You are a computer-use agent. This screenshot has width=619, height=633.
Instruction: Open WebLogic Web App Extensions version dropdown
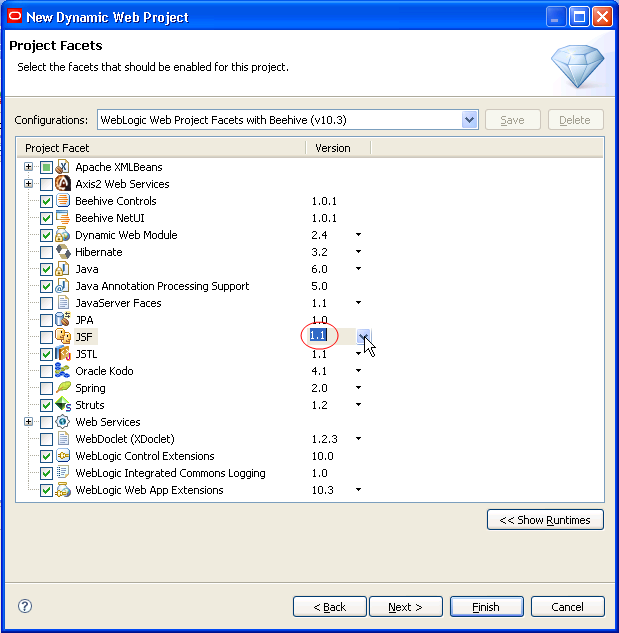coord(358,490)
